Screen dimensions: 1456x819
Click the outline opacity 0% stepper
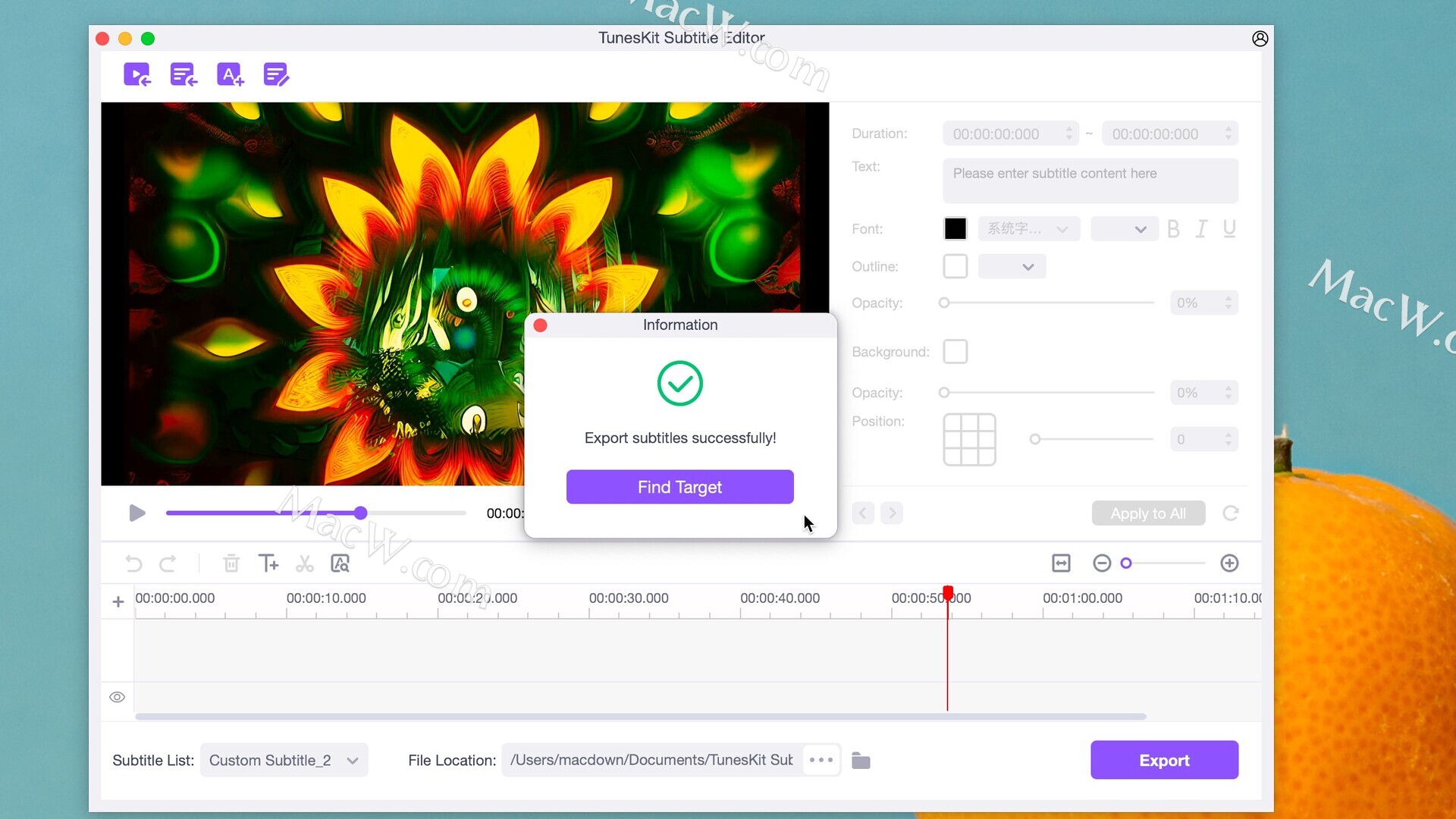click(1203, 303)
